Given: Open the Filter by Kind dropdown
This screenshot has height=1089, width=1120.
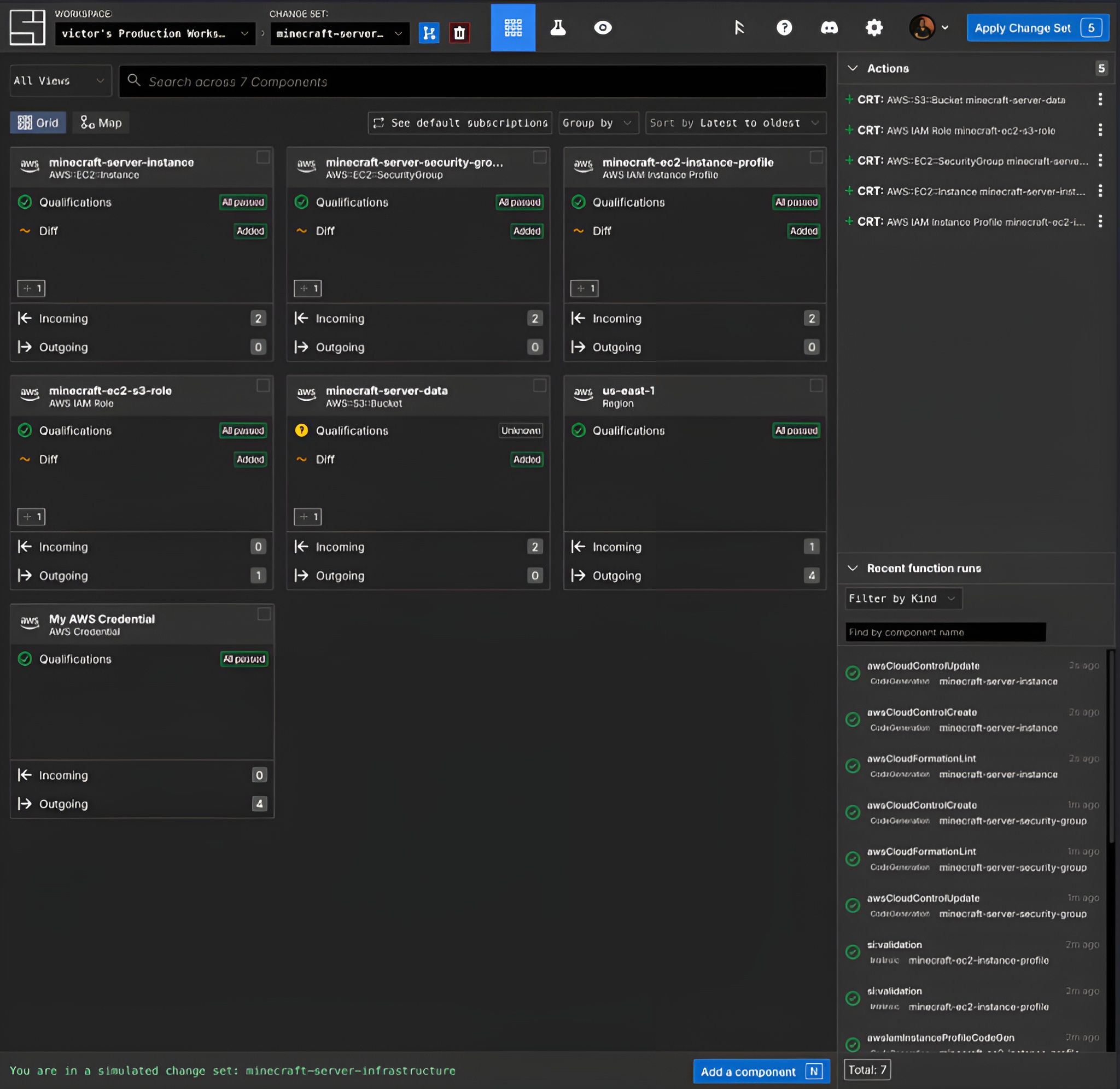Looking at the screenshot, I should coord(903,598).
